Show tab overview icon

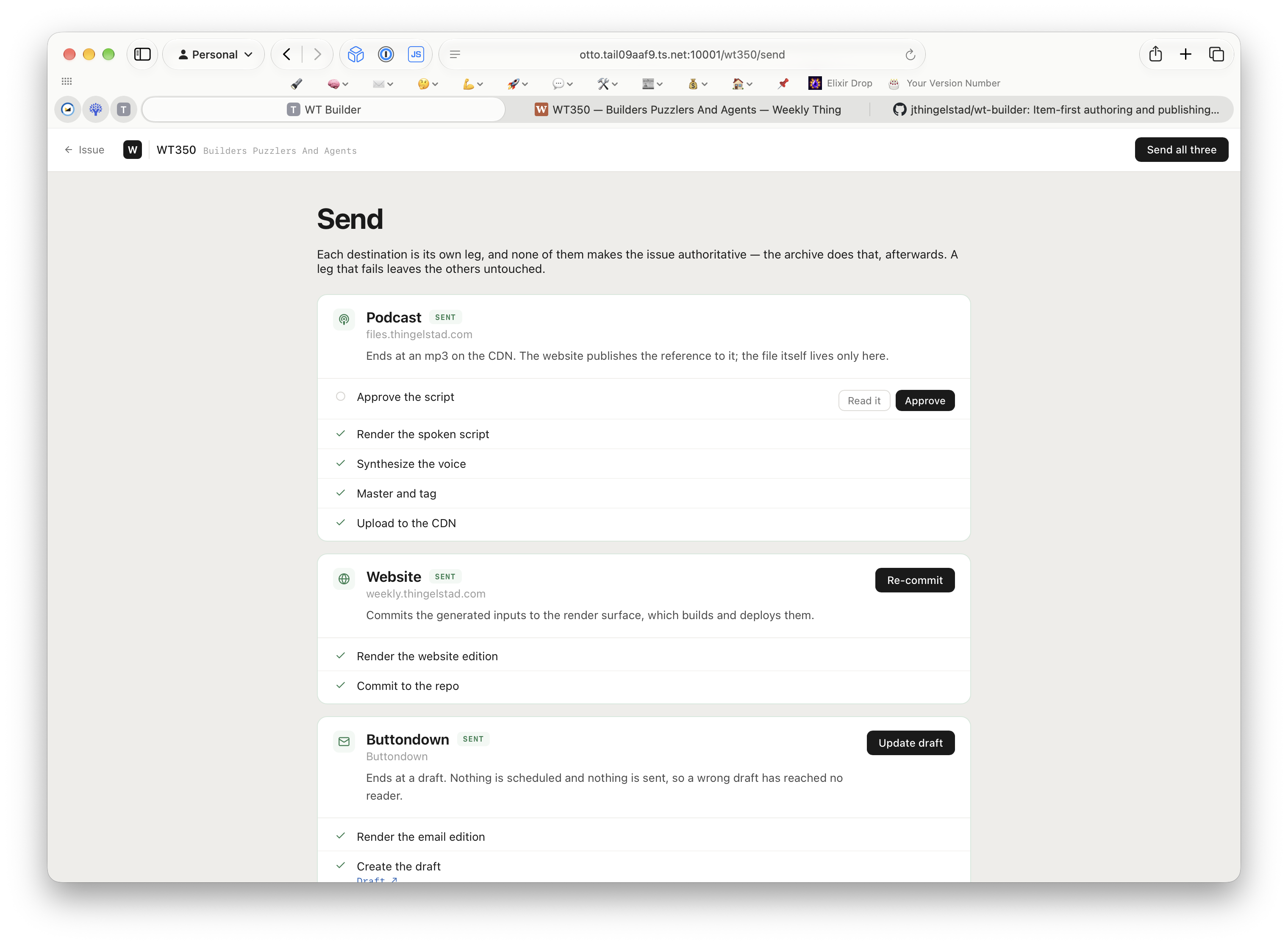[1216, 54]
